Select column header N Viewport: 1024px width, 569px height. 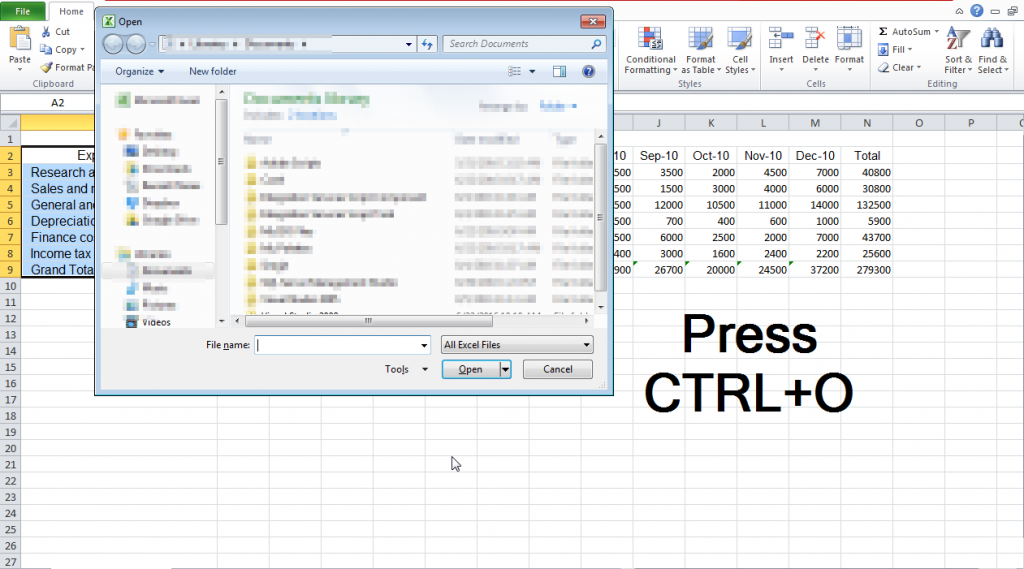[x=867, y=123]
